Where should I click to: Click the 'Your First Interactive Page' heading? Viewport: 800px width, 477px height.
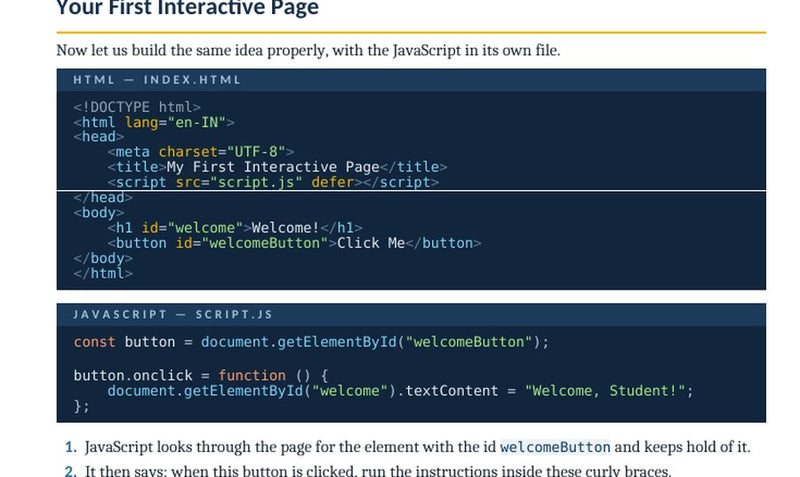coord(187,8)
